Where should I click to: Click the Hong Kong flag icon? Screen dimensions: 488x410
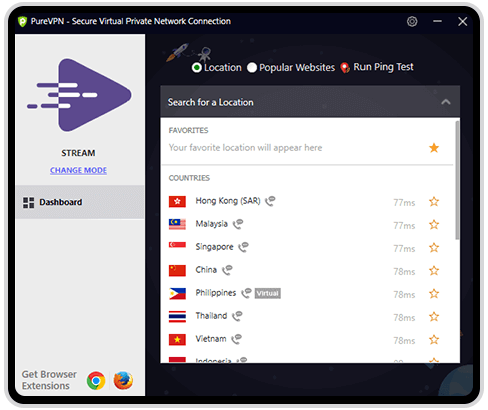pos(177,202)
